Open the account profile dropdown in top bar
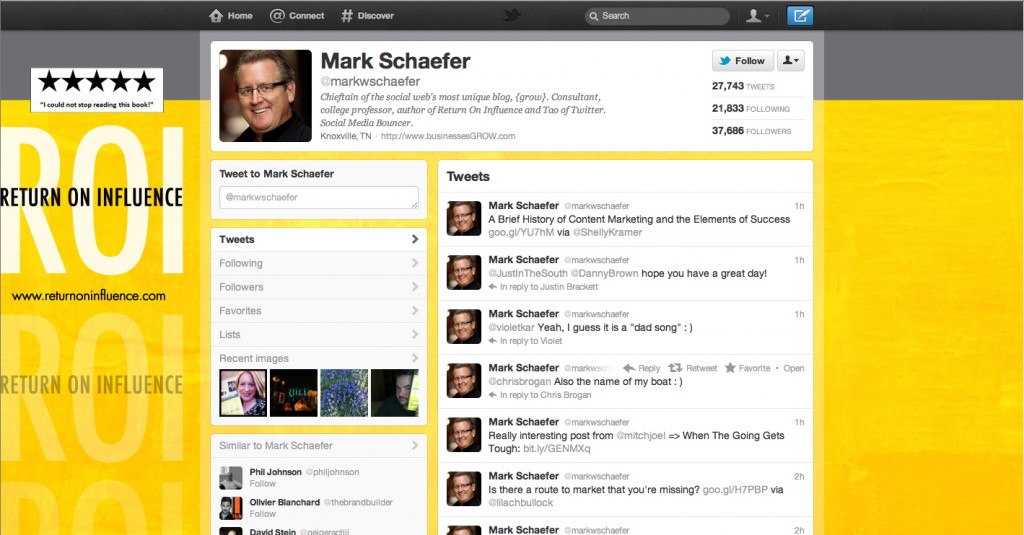1024x535 pixels. point(758,16)
